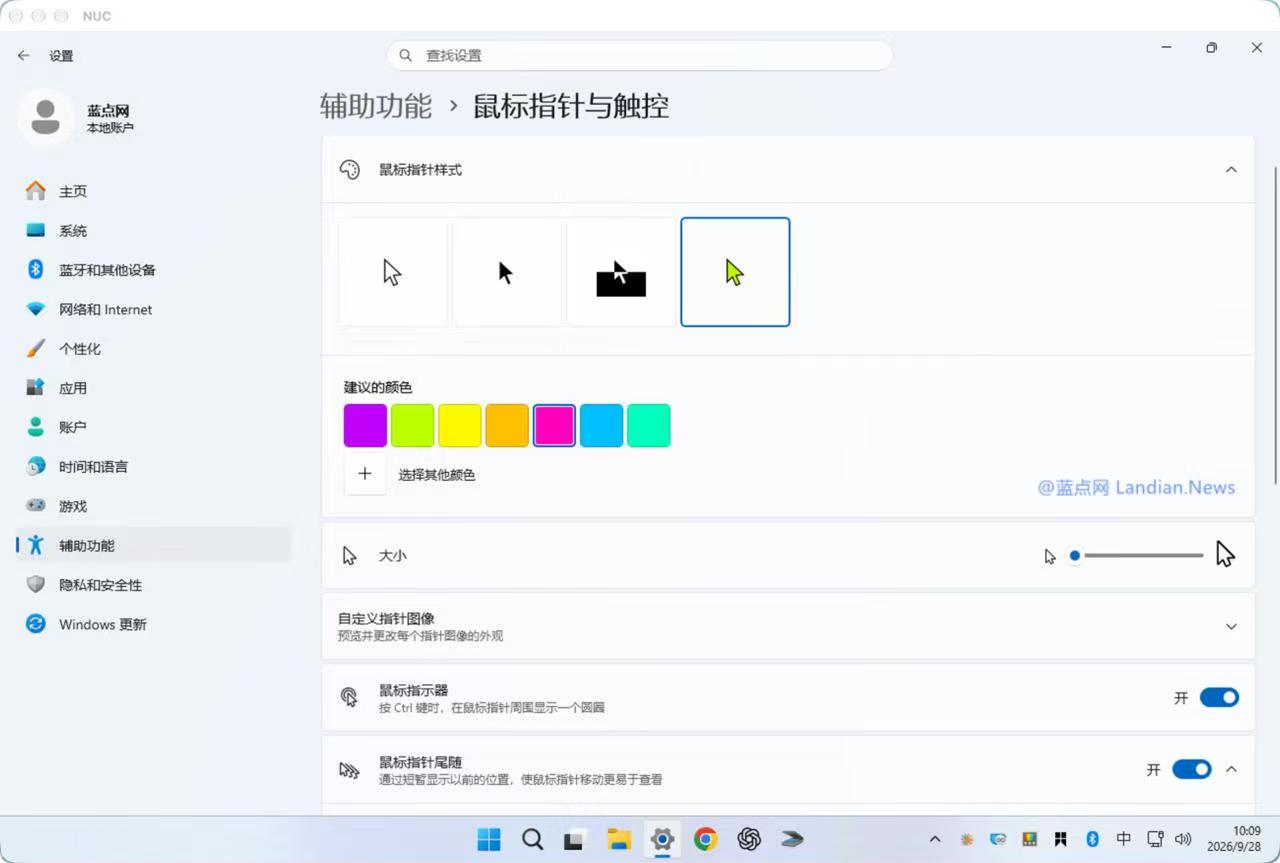Viewport: 1280px width, 863px height.
Task: Open 网络和 Internet in the sidebar
Action: [154, 309]
